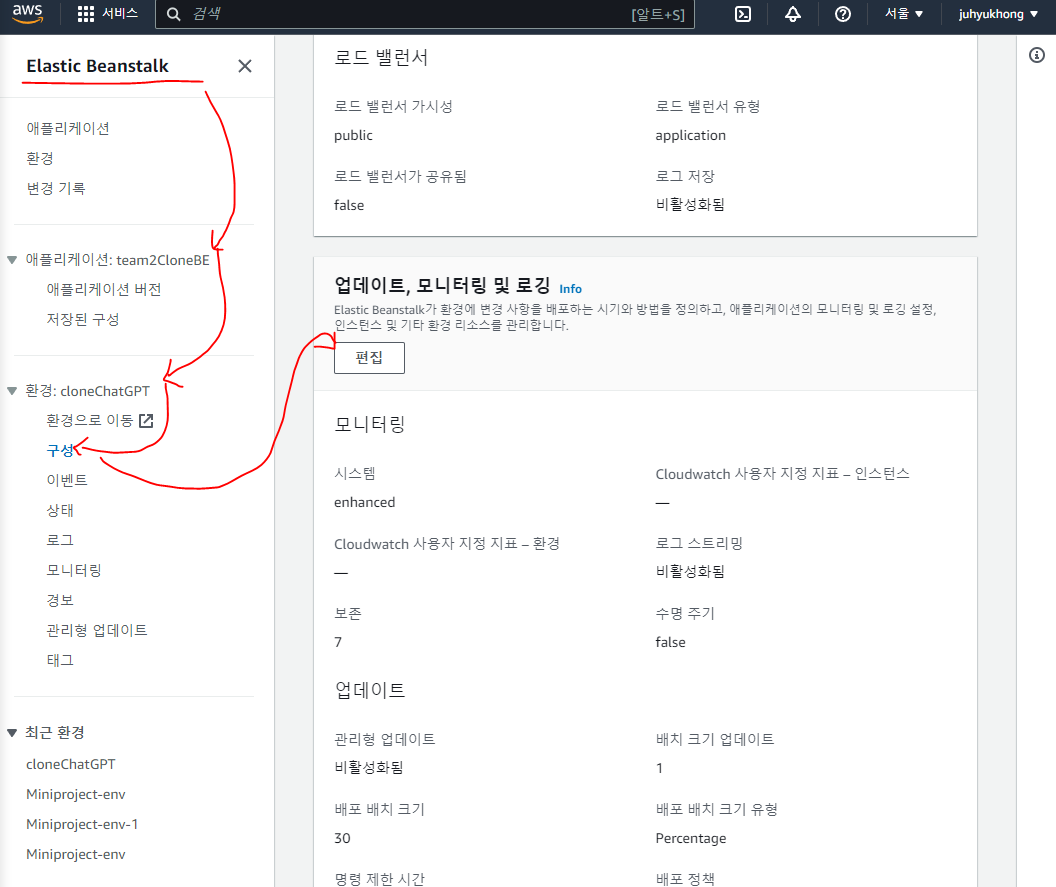The width and height of the screenshot is (1056, 887).
Task: Click the 업데이트 section heading
Action: 370,690
